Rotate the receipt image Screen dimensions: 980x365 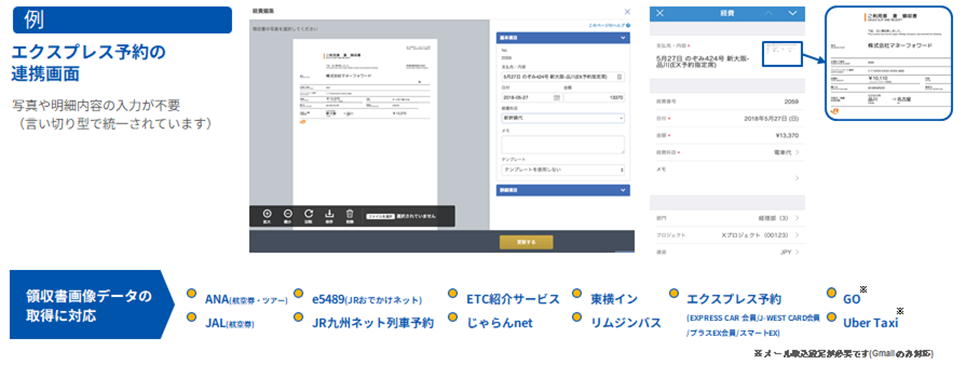click(308, 214)
